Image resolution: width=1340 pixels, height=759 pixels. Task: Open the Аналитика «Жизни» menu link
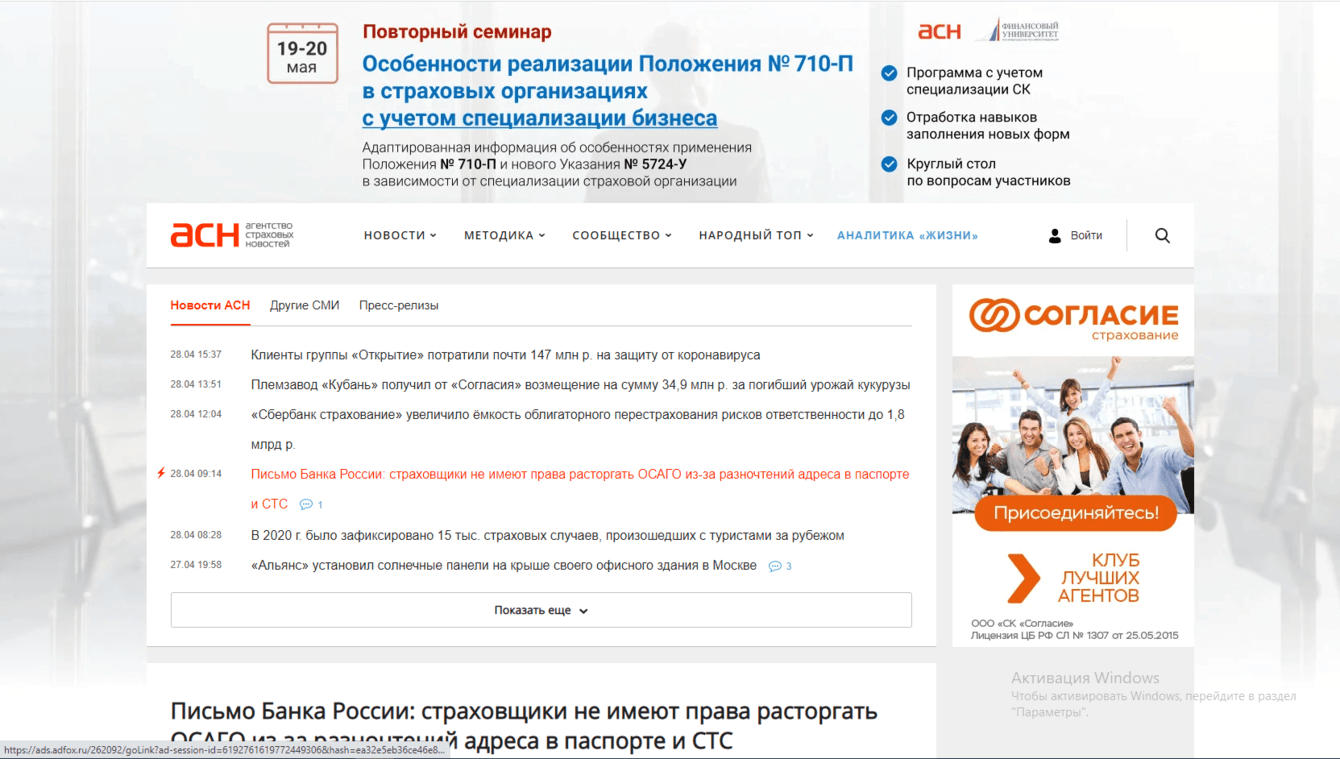(907, 235)
